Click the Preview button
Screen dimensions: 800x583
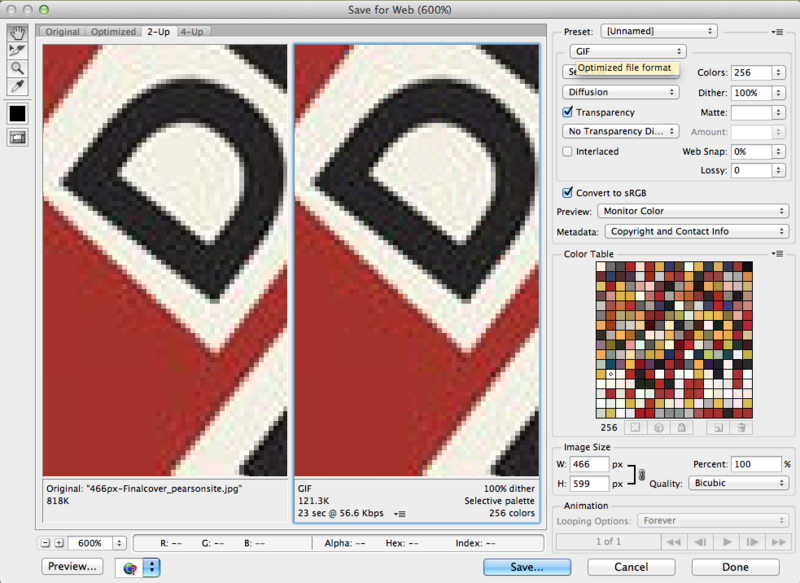(71, 566)
